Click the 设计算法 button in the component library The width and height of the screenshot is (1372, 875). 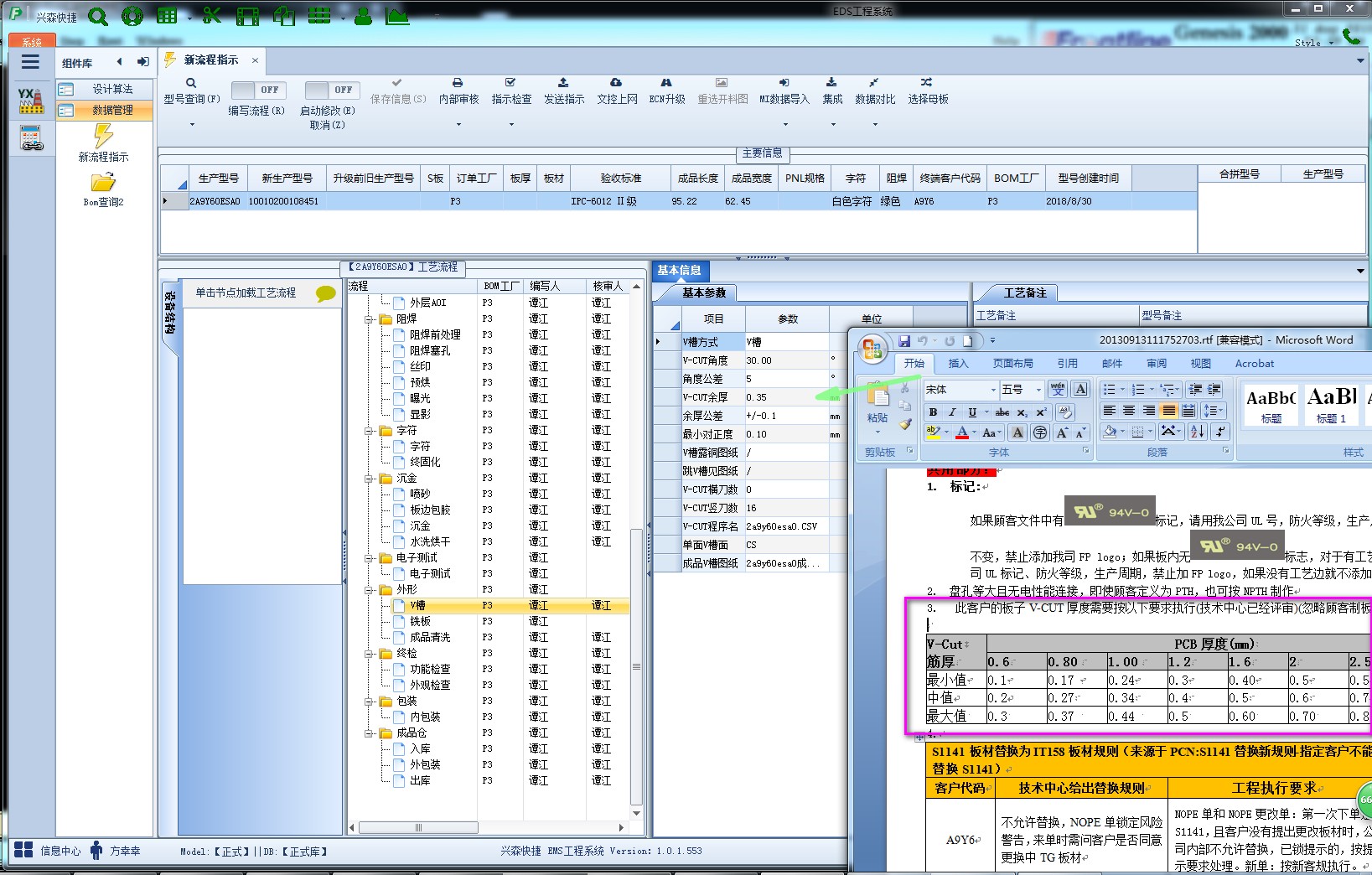click(105, 89)
